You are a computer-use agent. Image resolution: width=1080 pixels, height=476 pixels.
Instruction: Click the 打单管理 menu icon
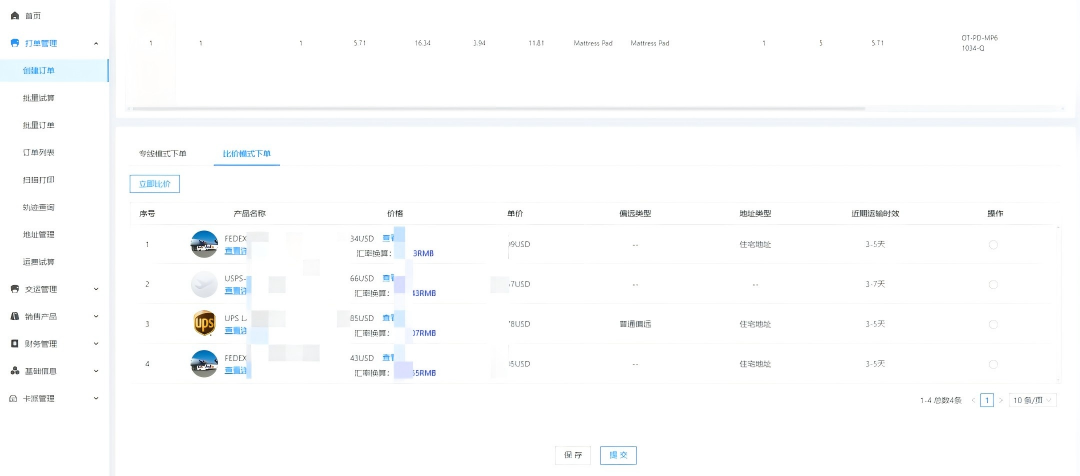pyautogui.click(x=14, y=43)
